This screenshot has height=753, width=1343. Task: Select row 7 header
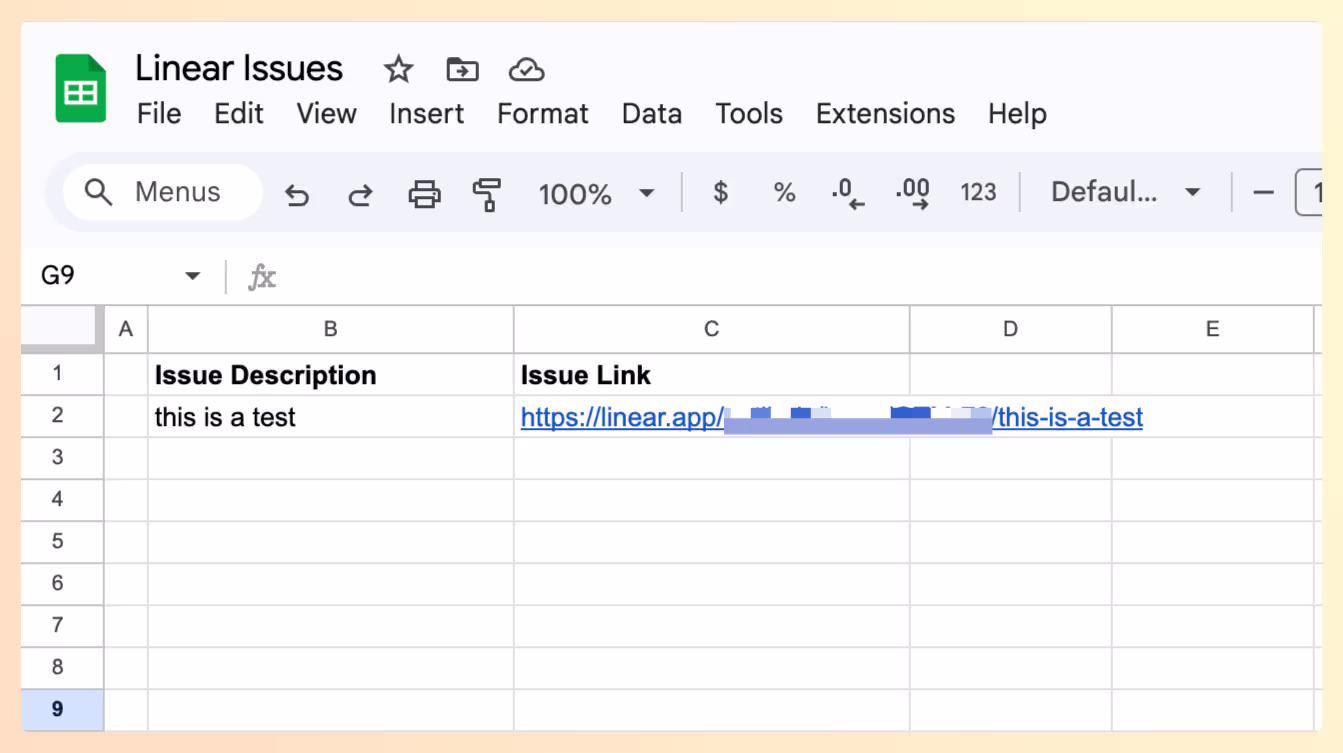tap(62, 626)
